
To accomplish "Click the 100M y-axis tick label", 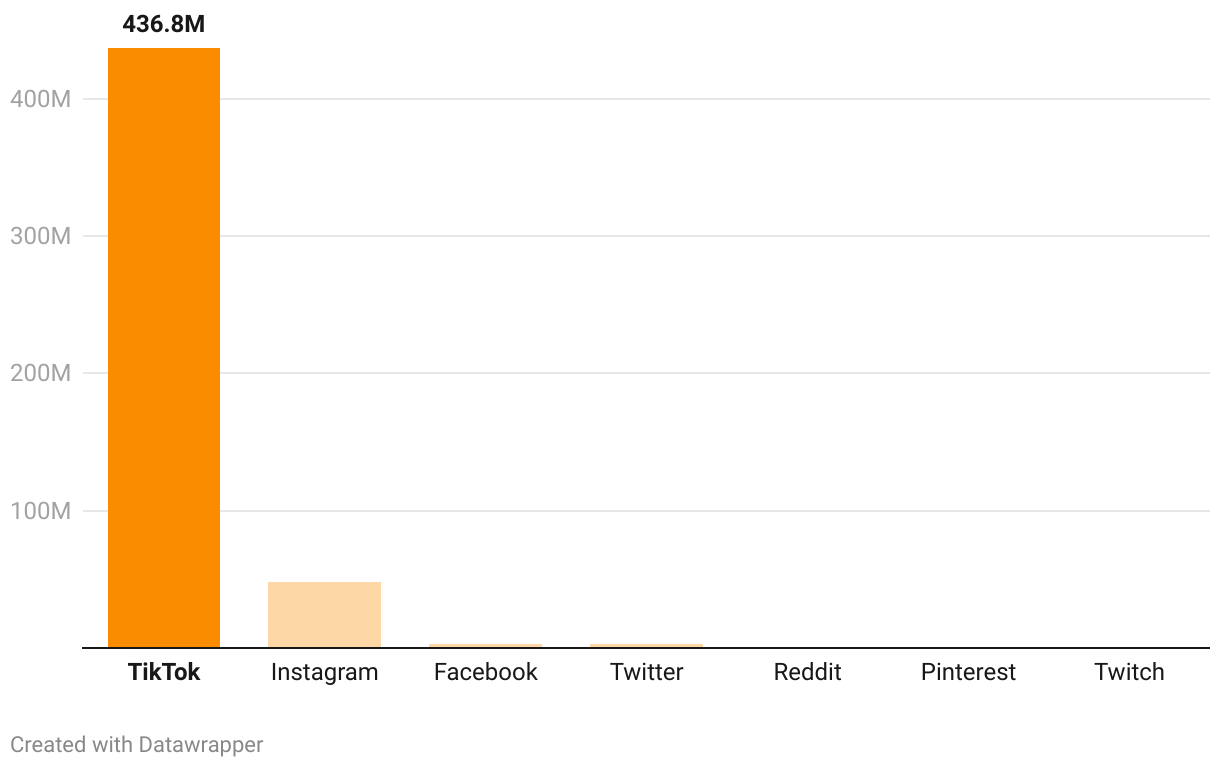I will 39,511.
